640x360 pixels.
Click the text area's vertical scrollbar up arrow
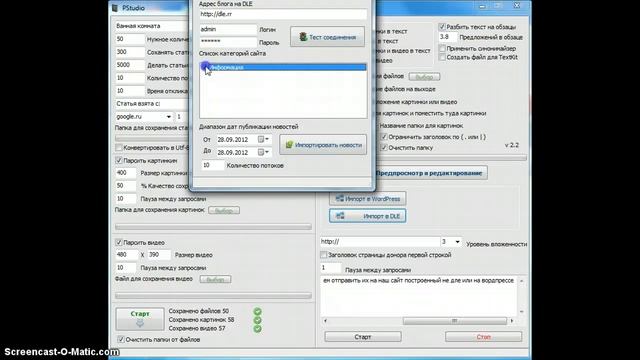(x=521, y=281)
